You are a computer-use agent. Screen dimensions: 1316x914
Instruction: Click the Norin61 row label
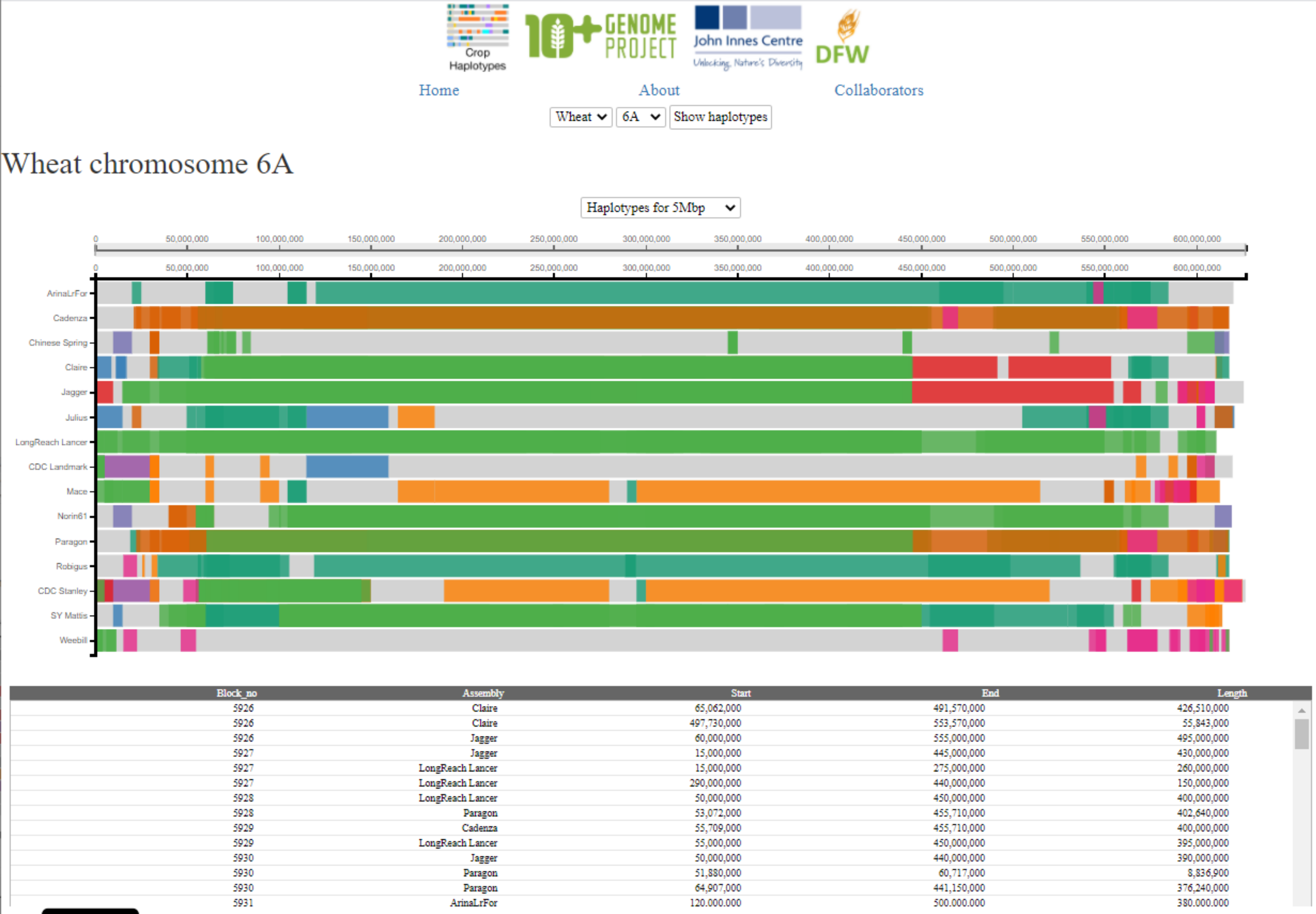(x=72, y=516)
